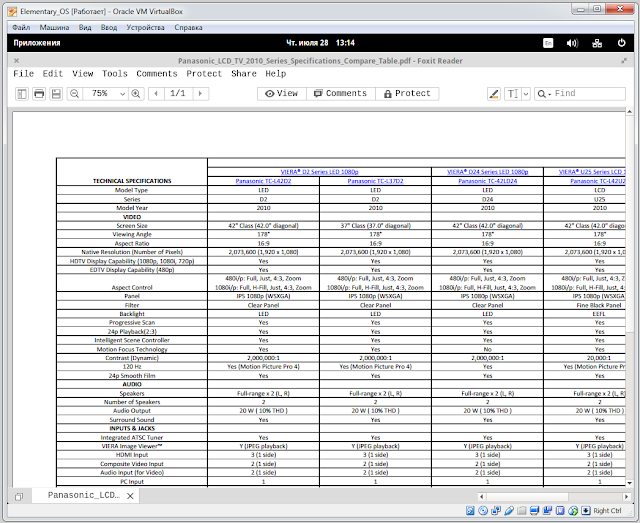Image resolution: width=640 pixels, height=523 pixels.
Task: Maximize Foxit Reader window via corner icon
Action: (624, 61)
